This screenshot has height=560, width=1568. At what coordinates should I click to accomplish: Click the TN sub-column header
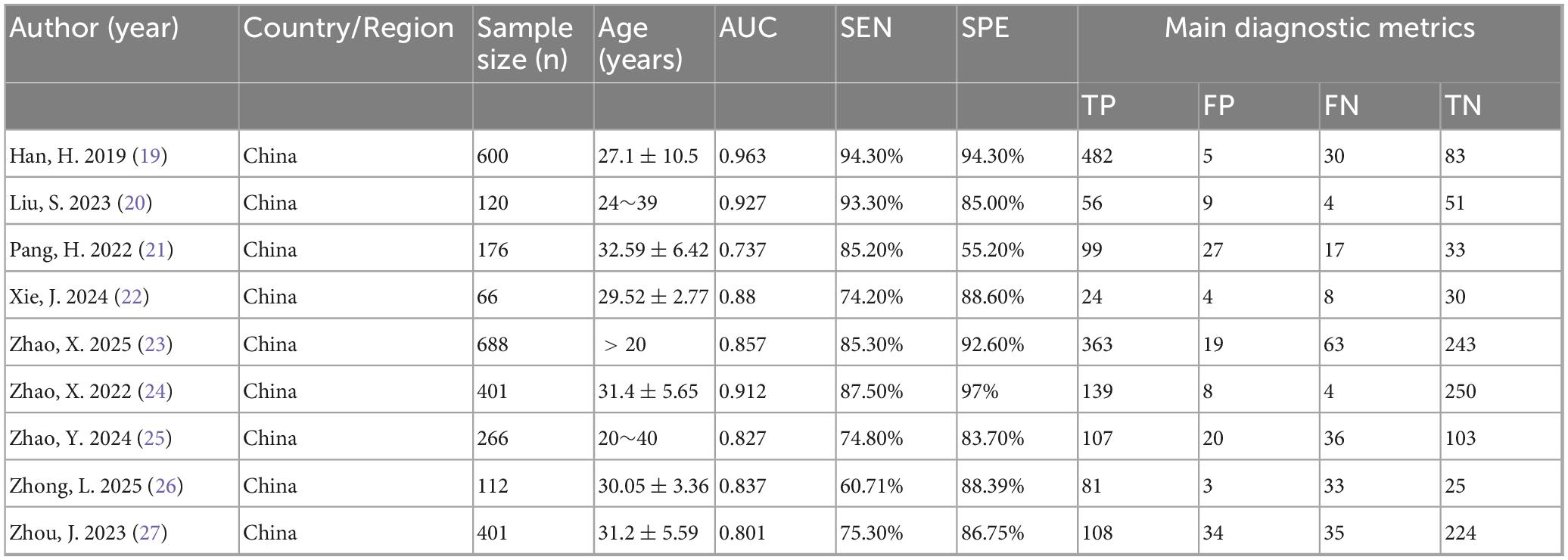click(x=1463, y=105)
